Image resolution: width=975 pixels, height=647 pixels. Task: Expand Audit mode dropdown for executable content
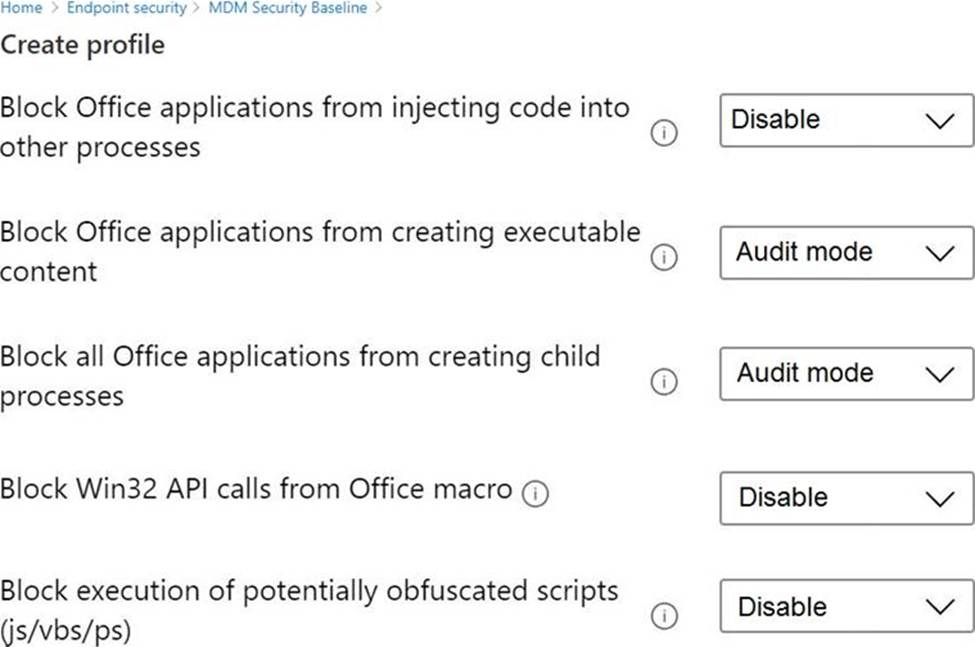(846, 252)
